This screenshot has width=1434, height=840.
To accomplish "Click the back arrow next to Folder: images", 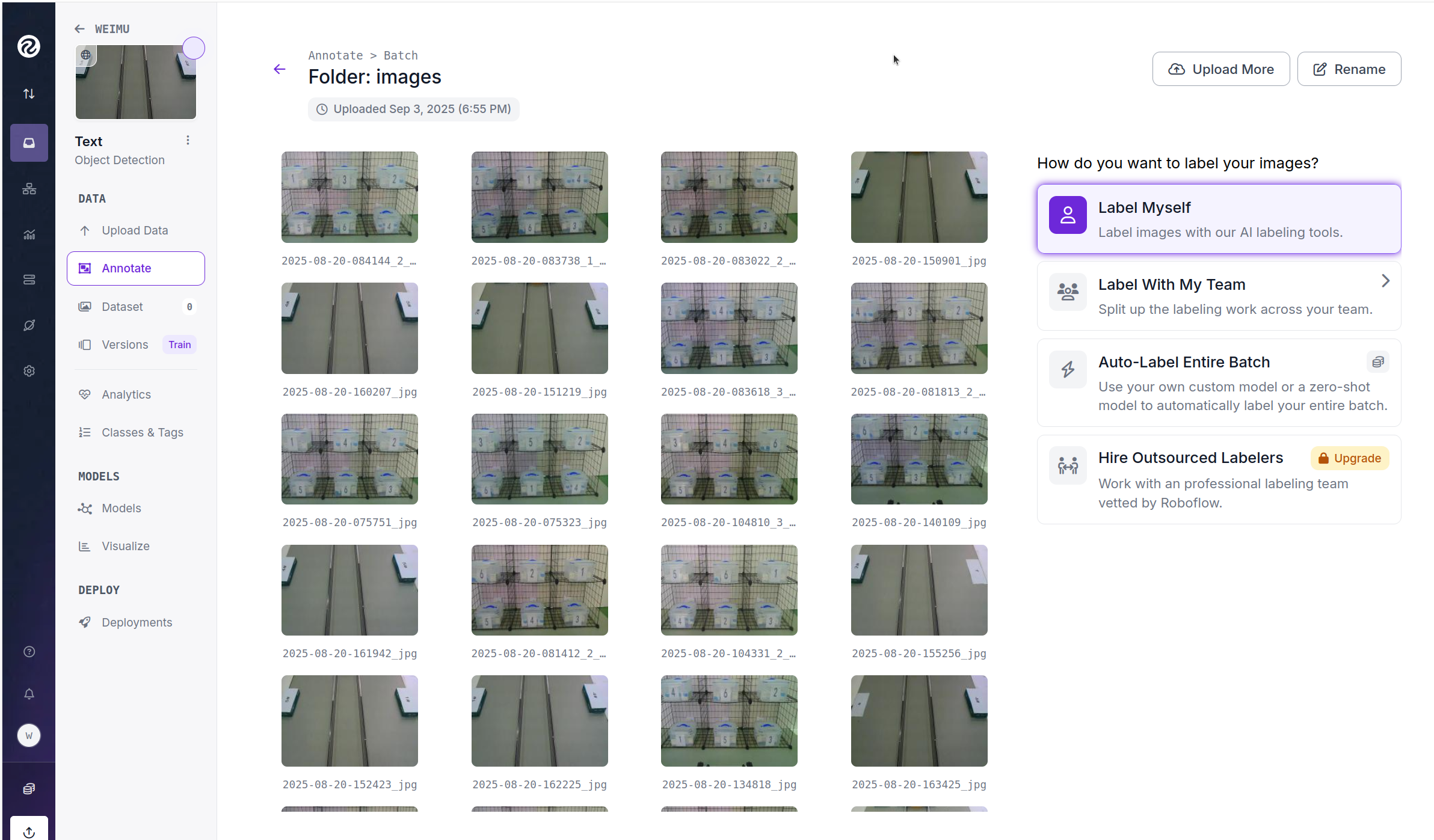I will click(280, 69).
